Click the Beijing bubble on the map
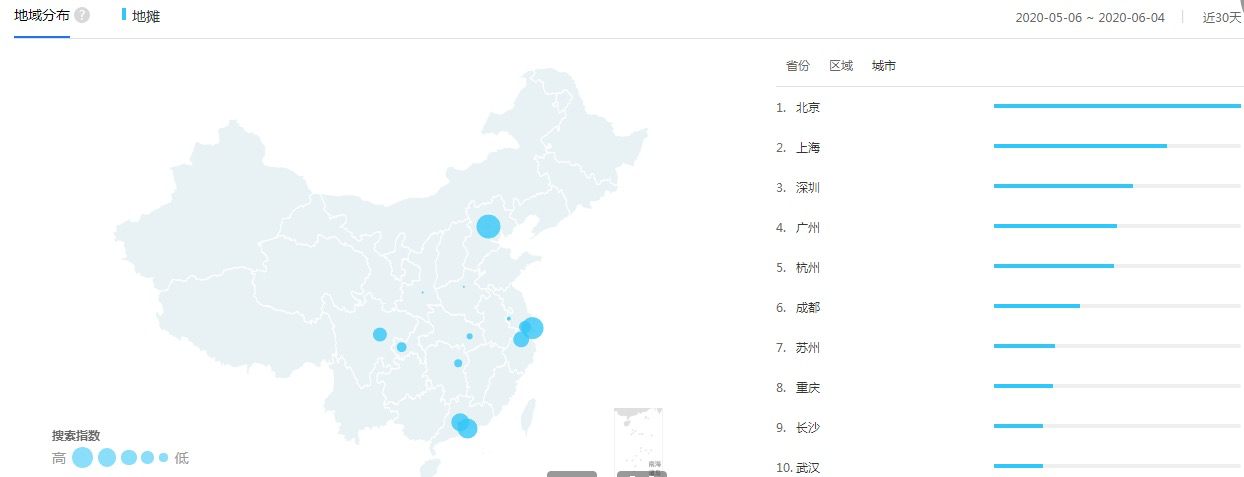1244x477 pixels. pyautogui.click(x=488, y=226)
